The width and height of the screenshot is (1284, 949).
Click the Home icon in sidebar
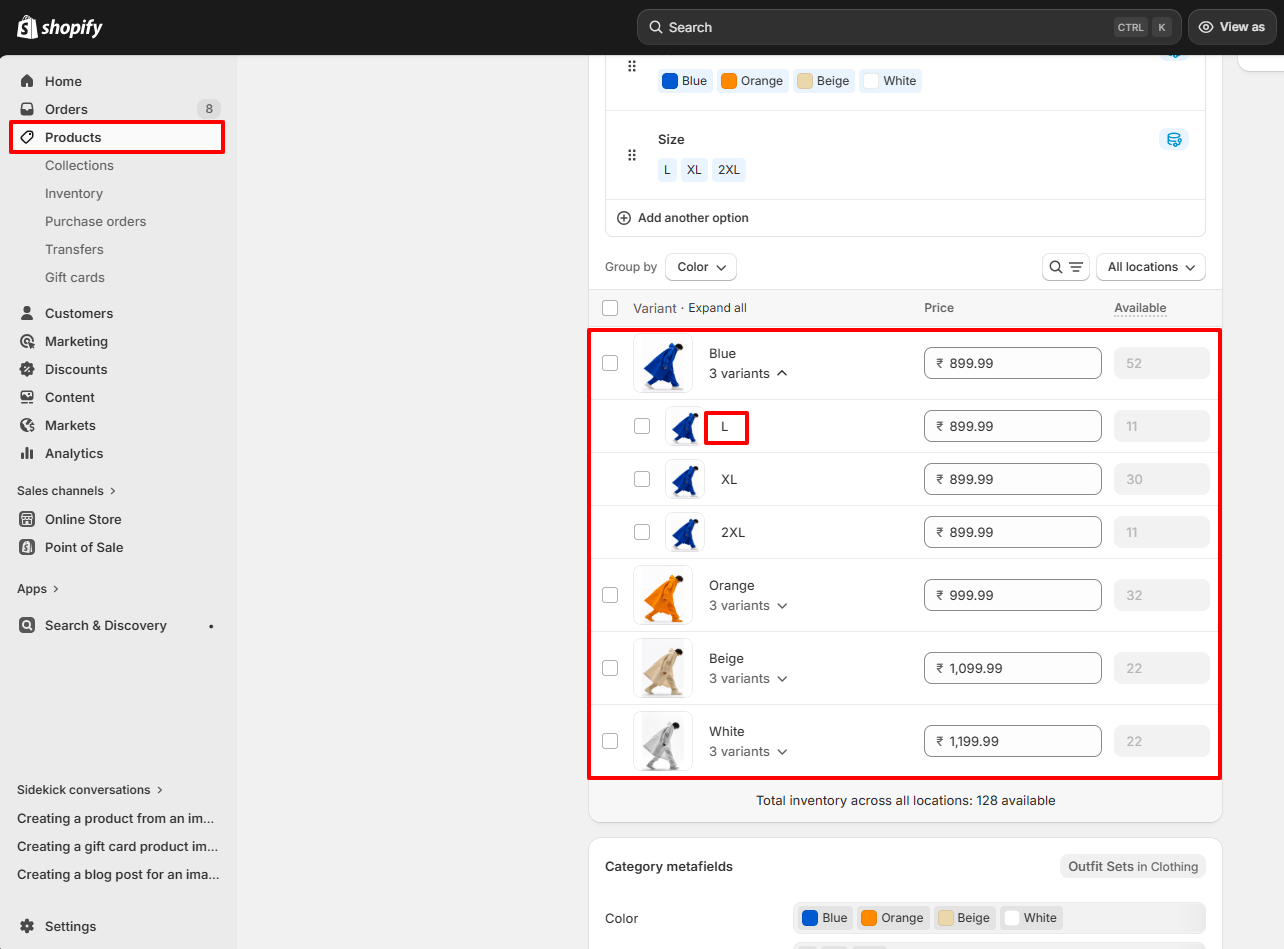(x=27, y=81)
